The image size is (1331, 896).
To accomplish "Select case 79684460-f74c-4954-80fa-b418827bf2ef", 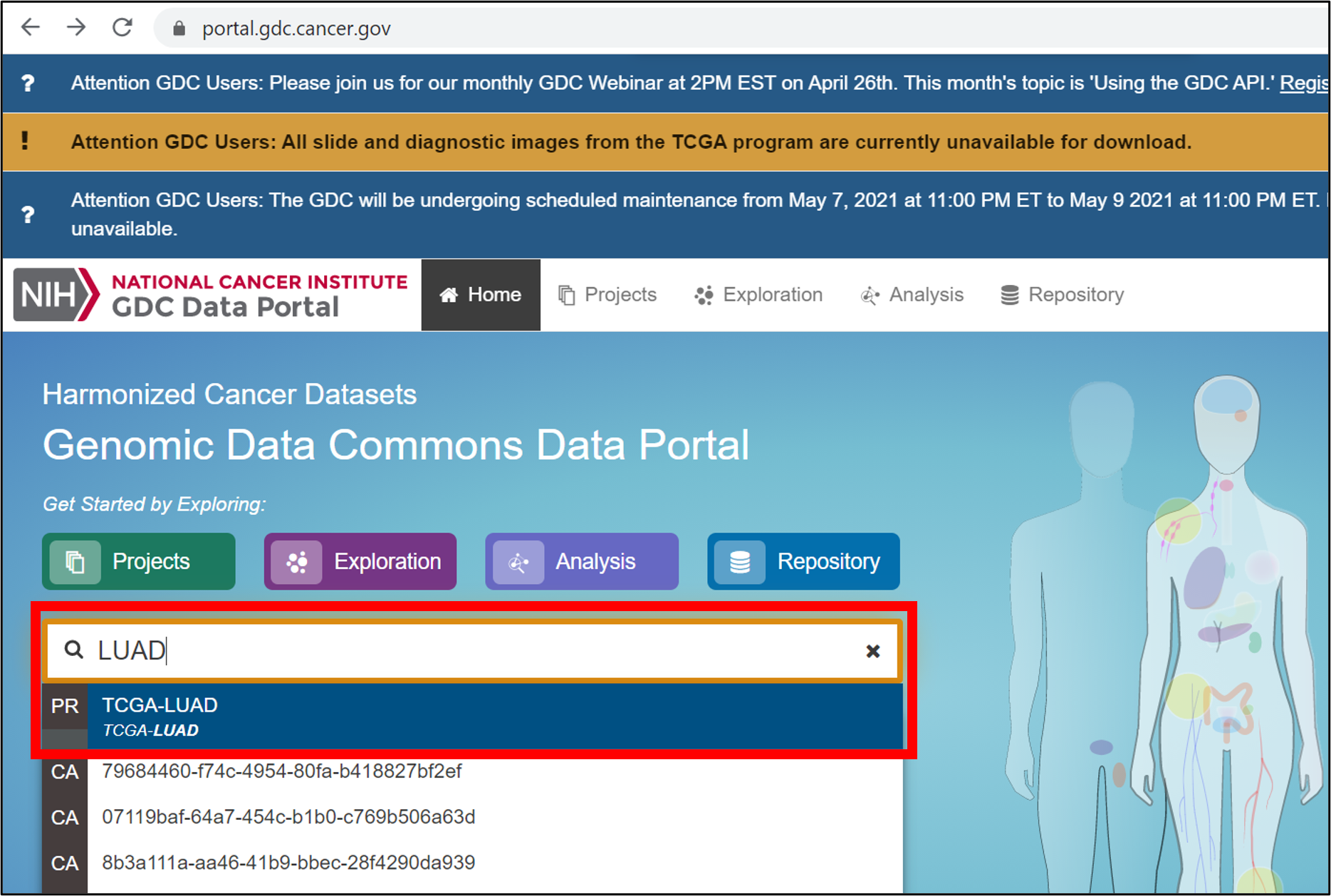I will click(x=281, y=771).
